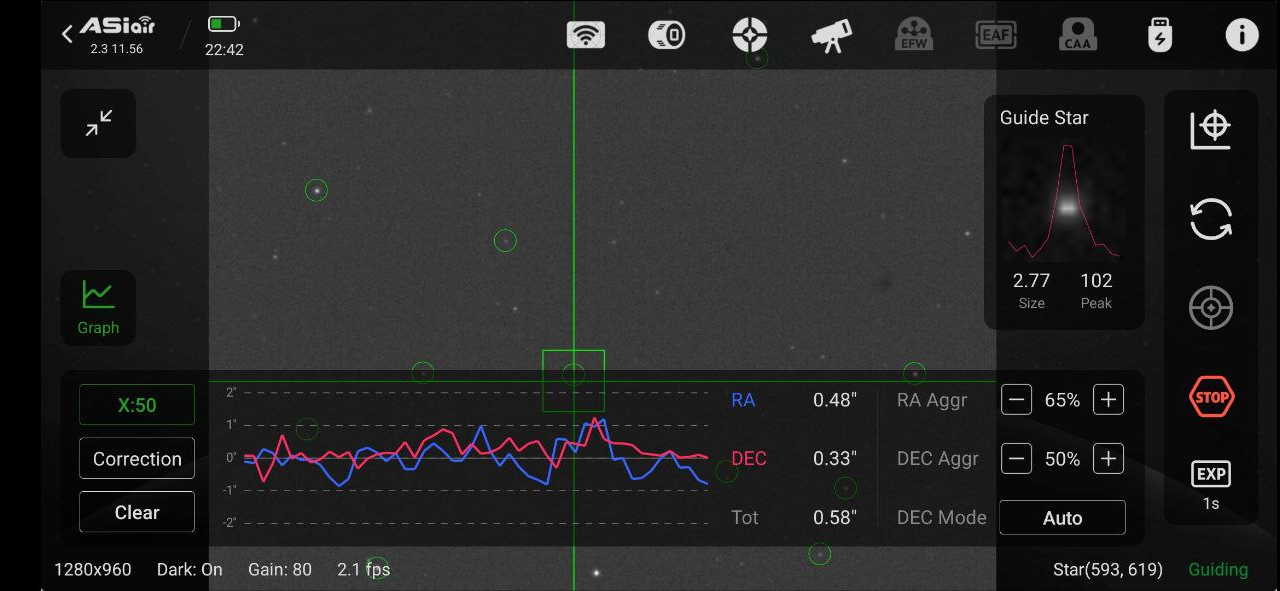Open the info icon
1280x591 pixels.
(1242, 36)
